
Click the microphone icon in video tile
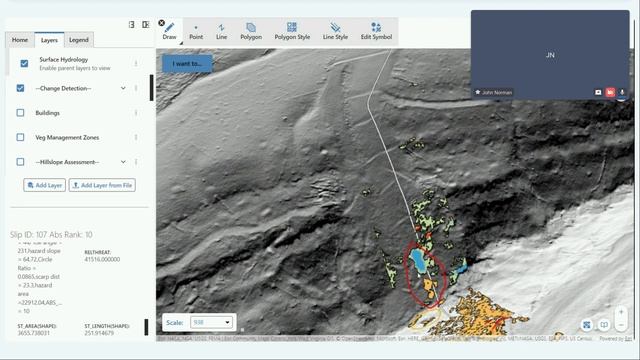pyautogui.click(x=622, y=92)
